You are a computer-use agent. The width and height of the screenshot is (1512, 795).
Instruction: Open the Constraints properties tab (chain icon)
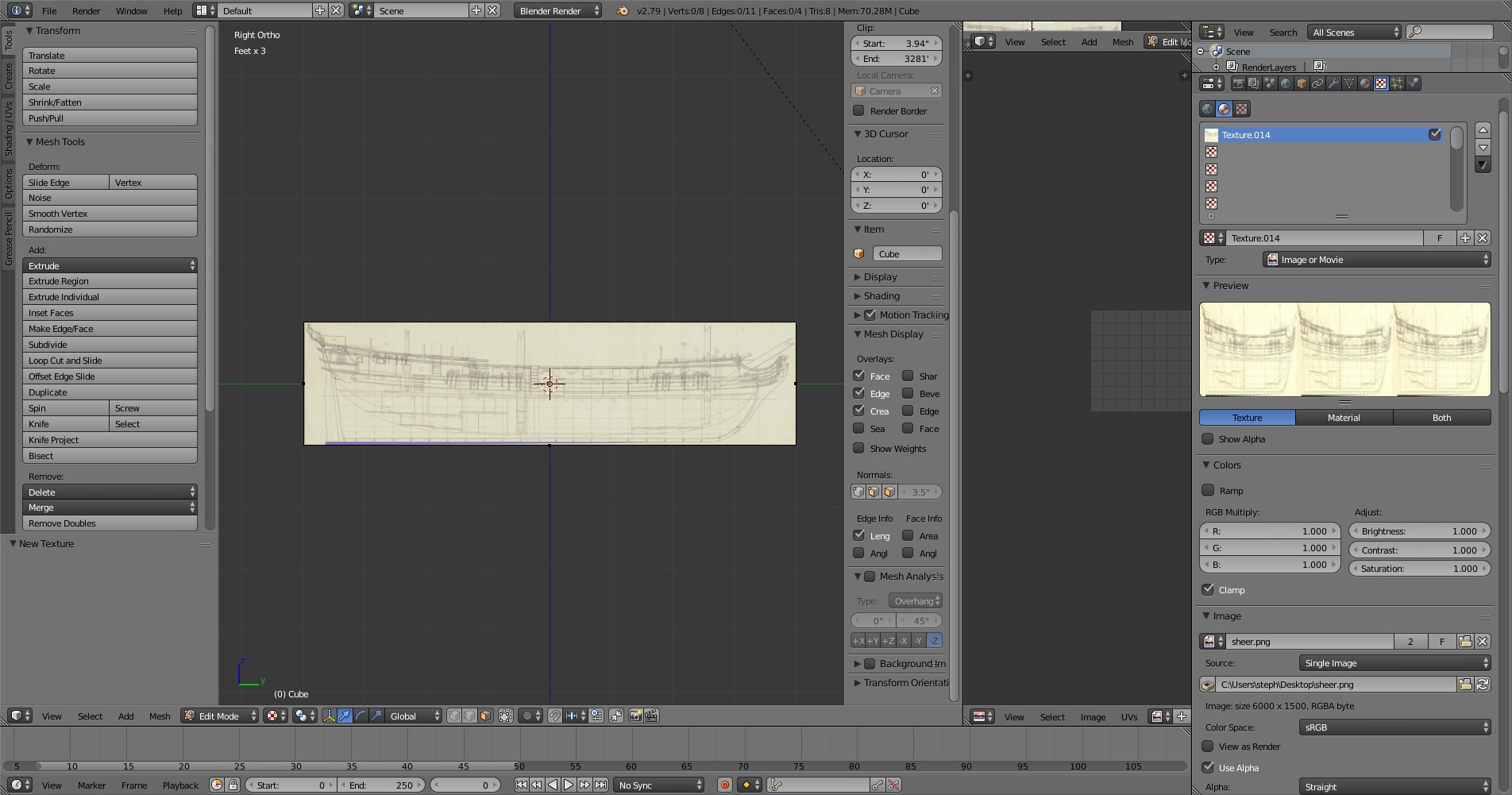pos(1317,83)
